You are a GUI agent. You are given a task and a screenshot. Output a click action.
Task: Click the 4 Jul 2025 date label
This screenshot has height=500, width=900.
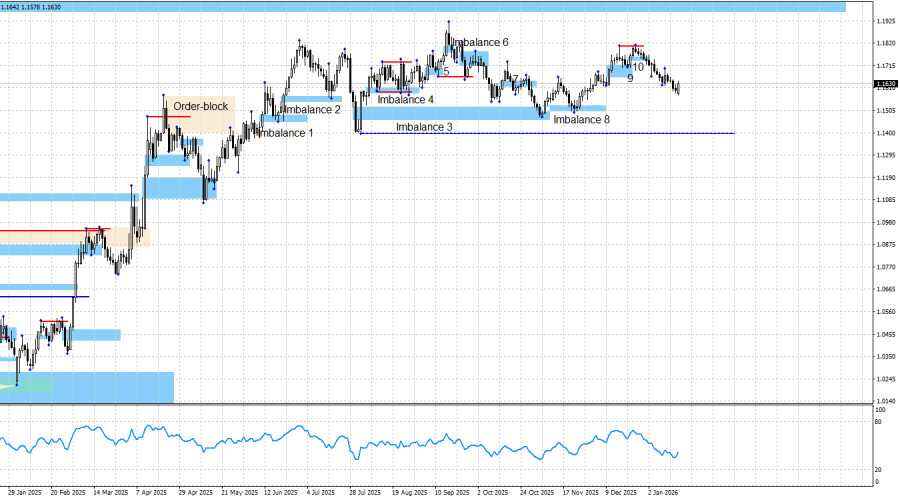point(321,493)
